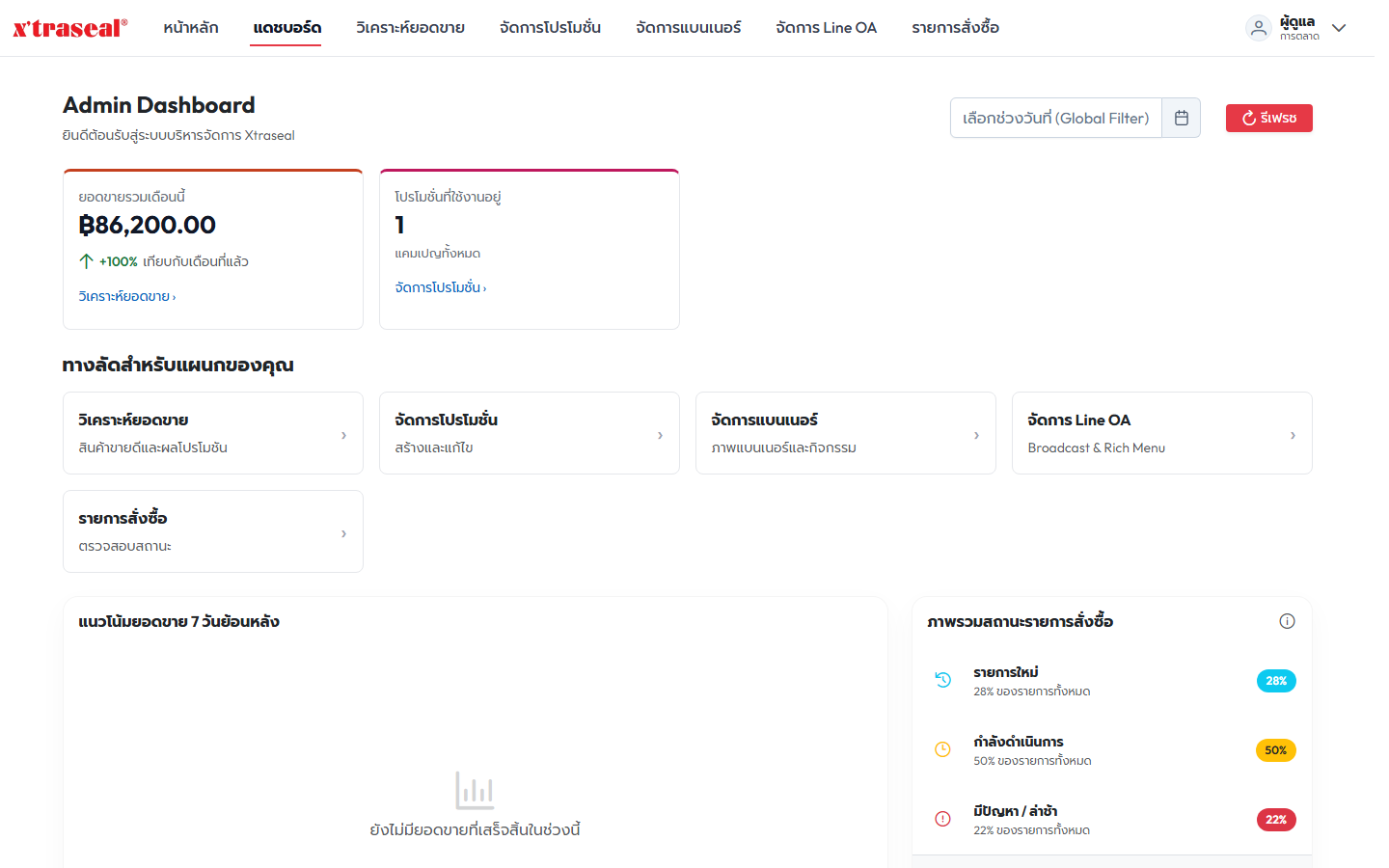1389x868 pixels.
Task: Open รายการสั่งซื้อ shortcut card chevron
Action: click(x=343, y=533)
